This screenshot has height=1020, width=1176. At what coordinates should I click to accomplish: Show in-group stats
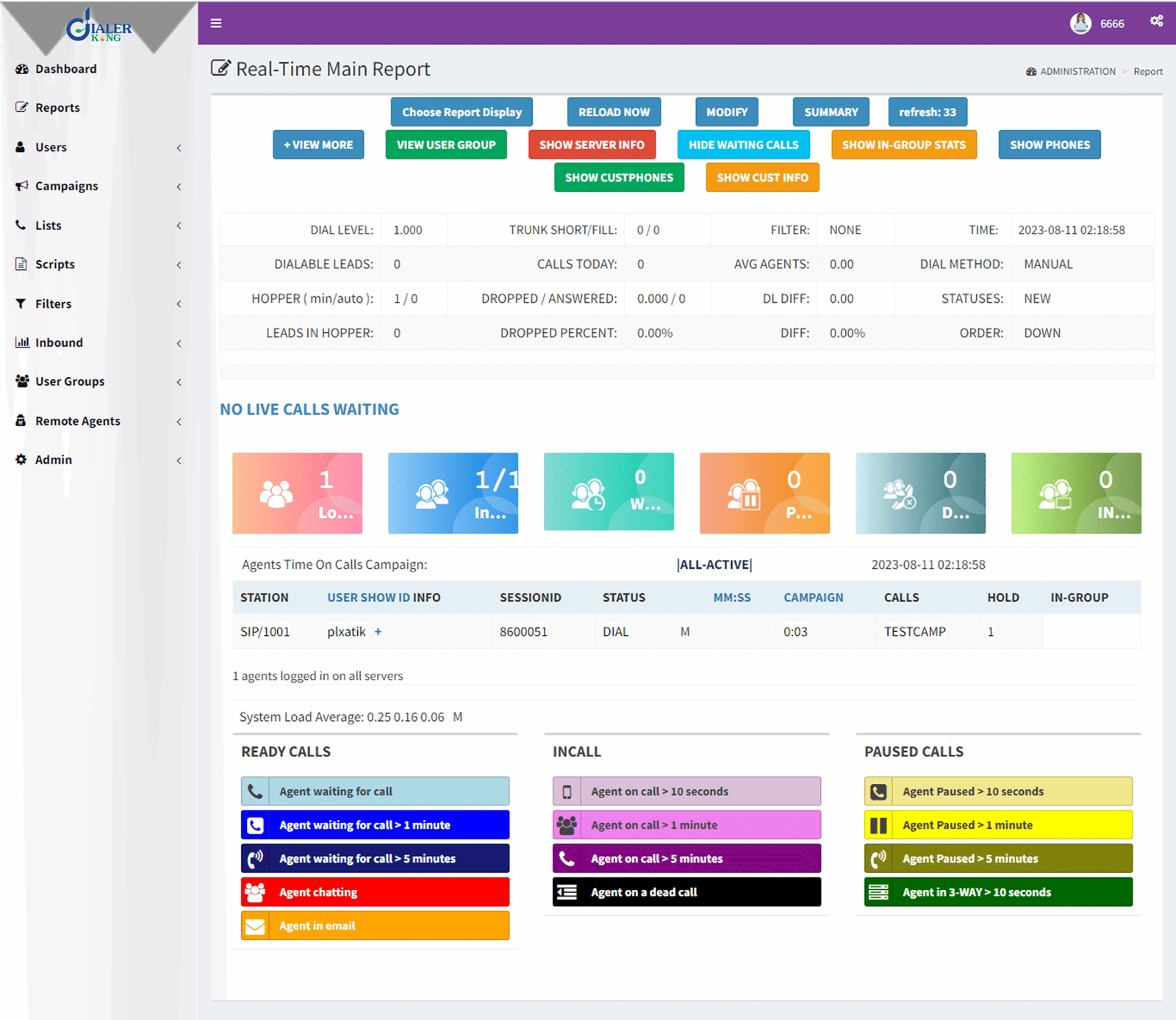click(903, 144)
